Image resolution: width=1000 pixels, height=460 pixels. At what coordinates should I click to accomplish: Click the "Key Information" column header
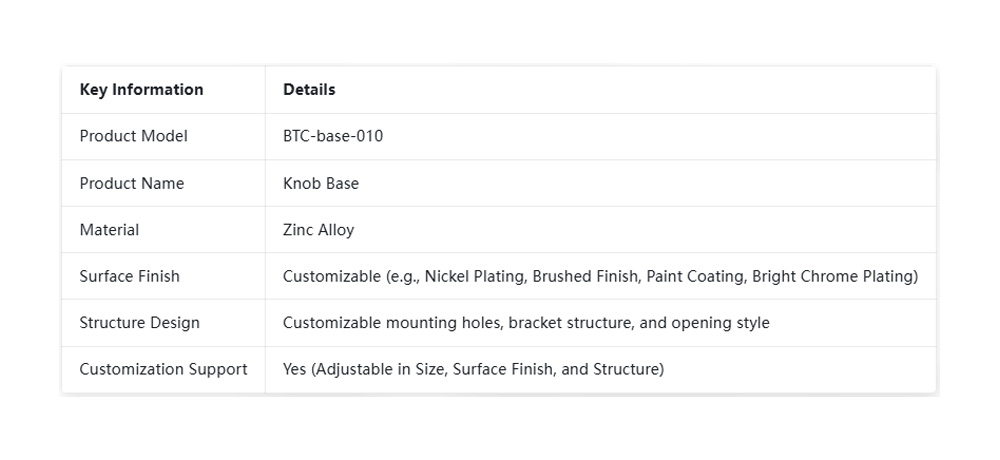141,90
